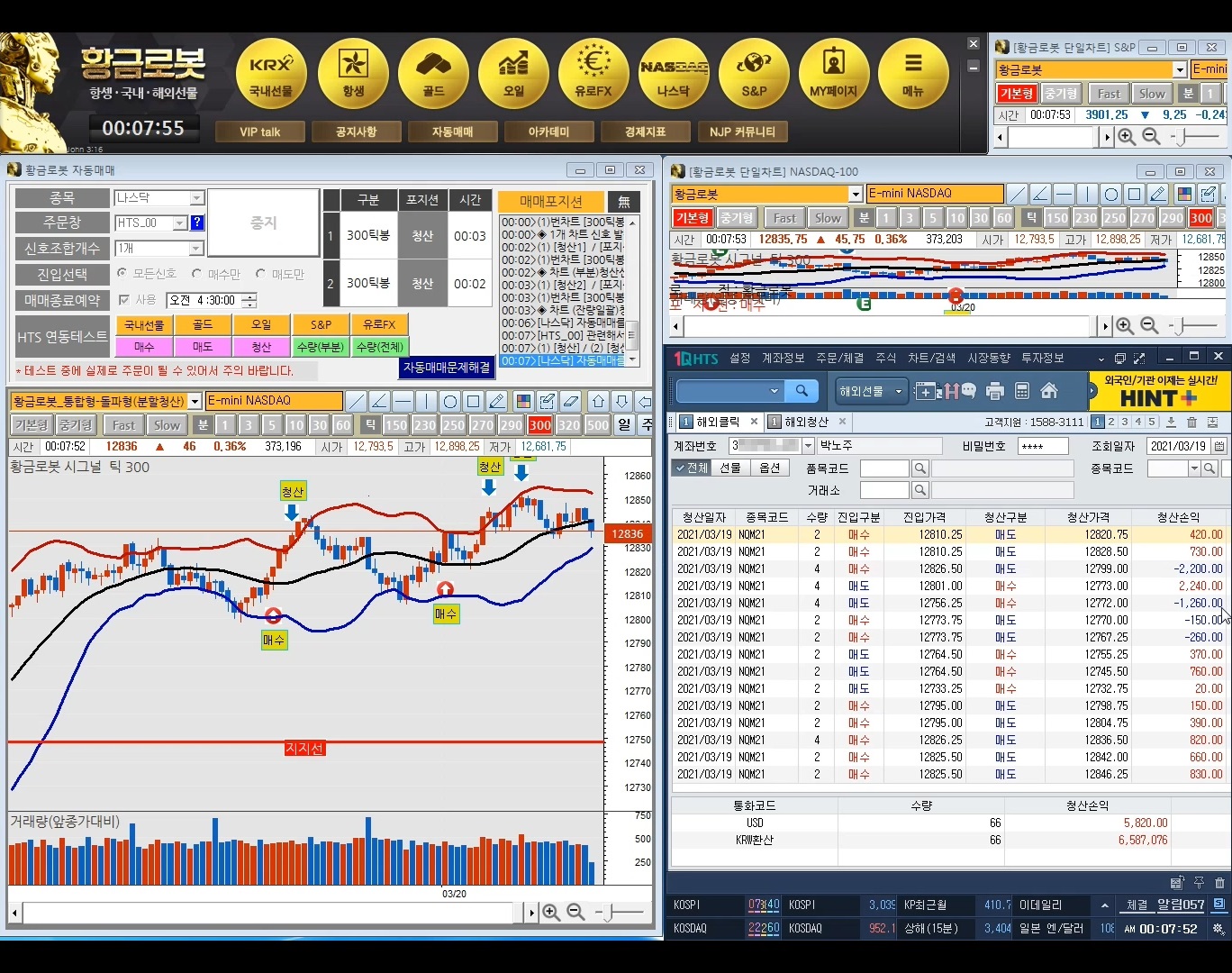Open calendar icon next to 조회일자 date
Image resolution: width=1232 pixels, height=973 pixels.
pyautogui.click(x=1219, y=446)
